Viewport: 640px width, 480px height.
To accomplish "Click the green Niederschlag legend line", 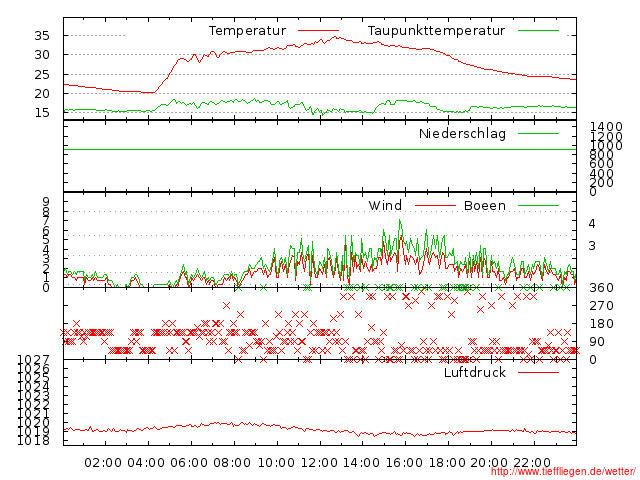I will tap(538, 133).
